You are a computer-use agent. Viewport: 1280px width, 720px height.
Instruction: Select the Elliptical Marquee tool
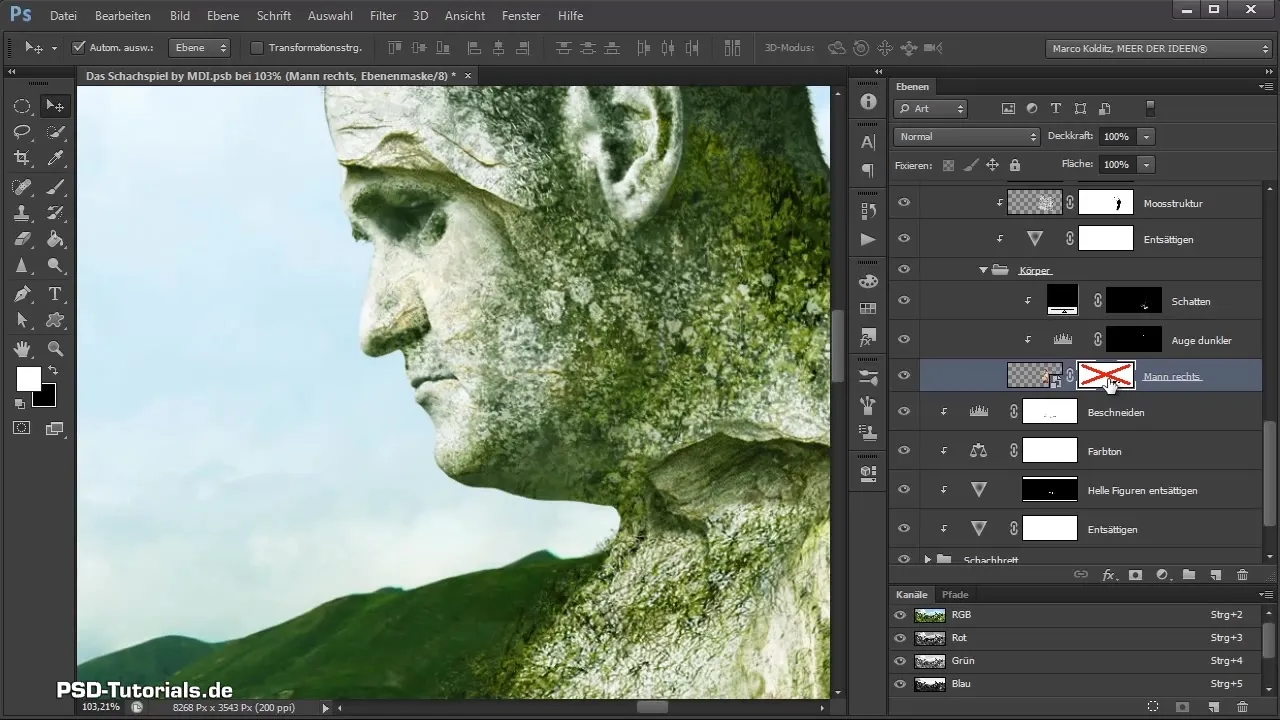point(22,106)
